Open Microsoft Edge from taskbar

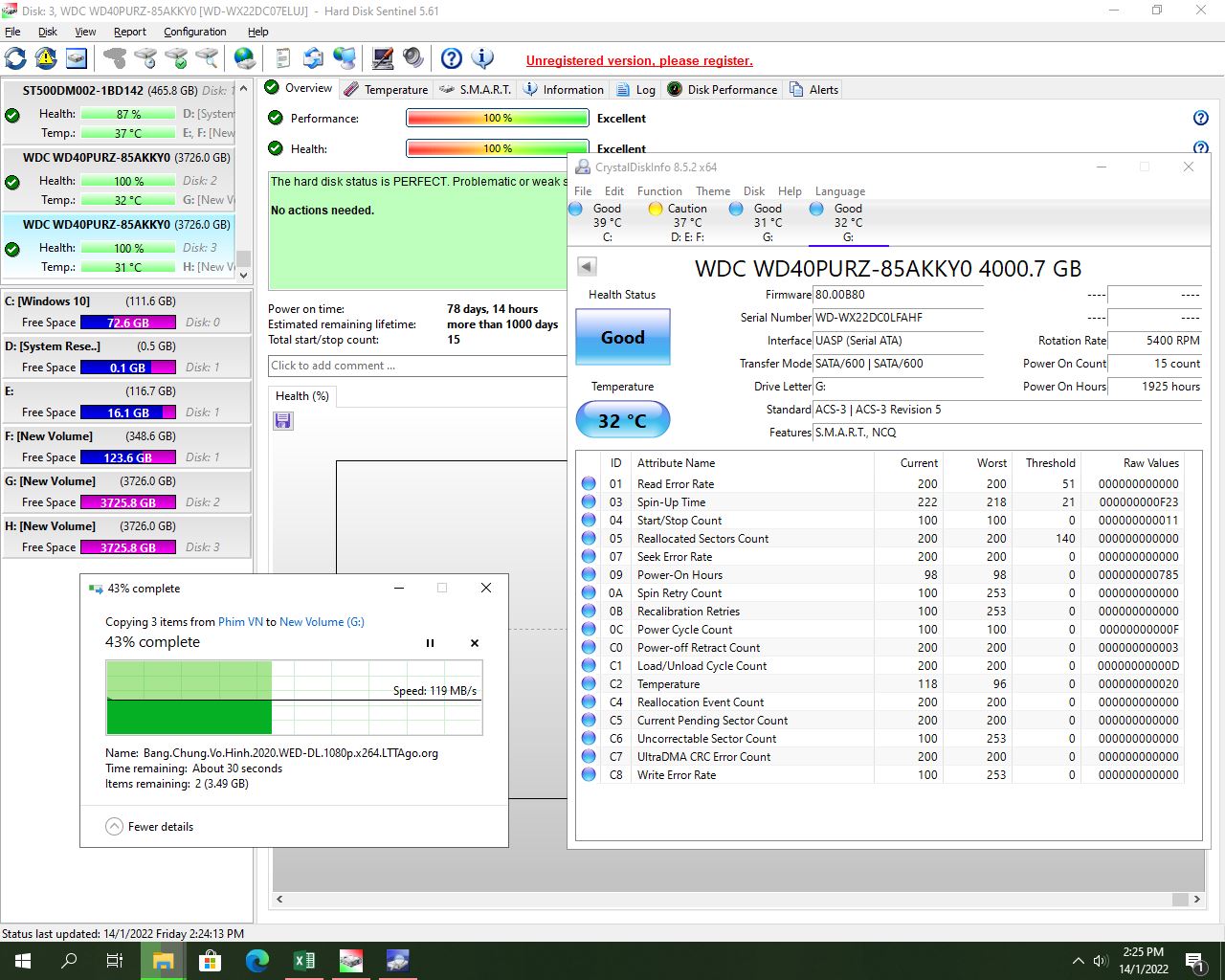click(256, 961)
